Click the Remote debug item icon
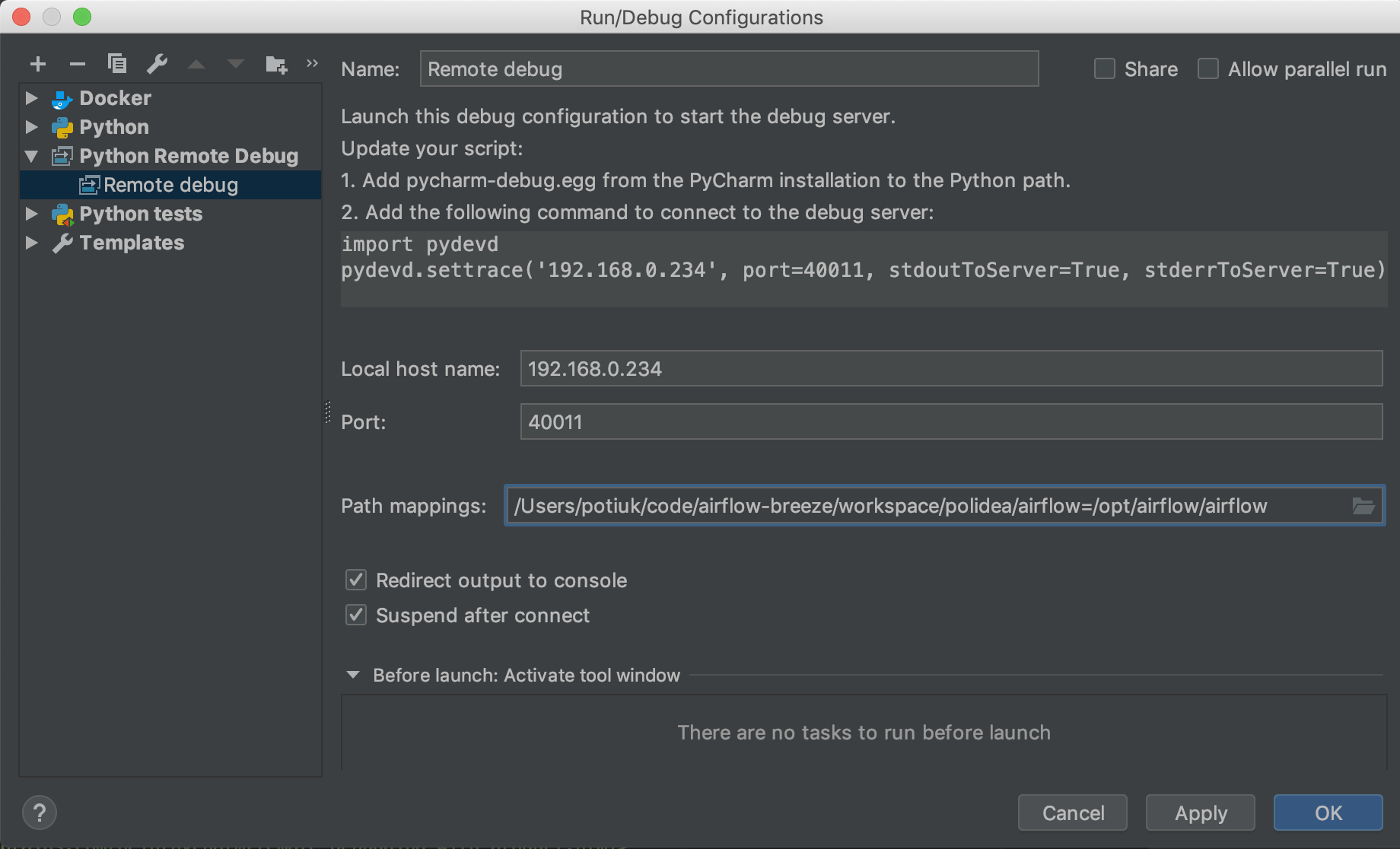The image size is (1400, 849). coord(89,185)
